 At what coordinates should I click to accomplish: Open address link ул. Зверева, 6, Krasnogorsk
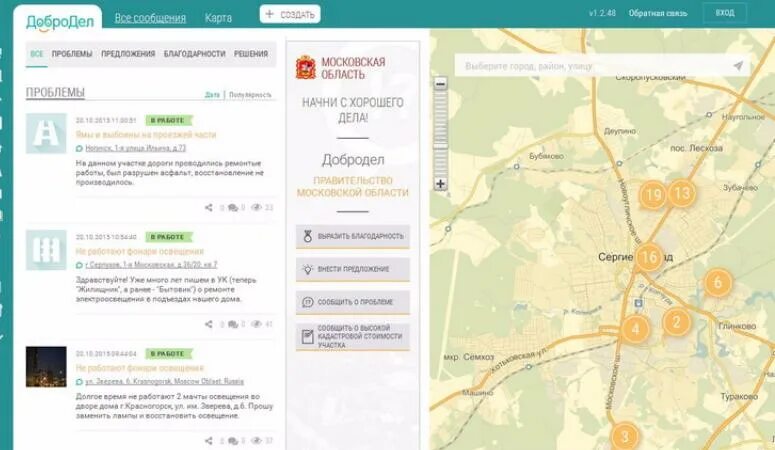click(x=165, y=381)
